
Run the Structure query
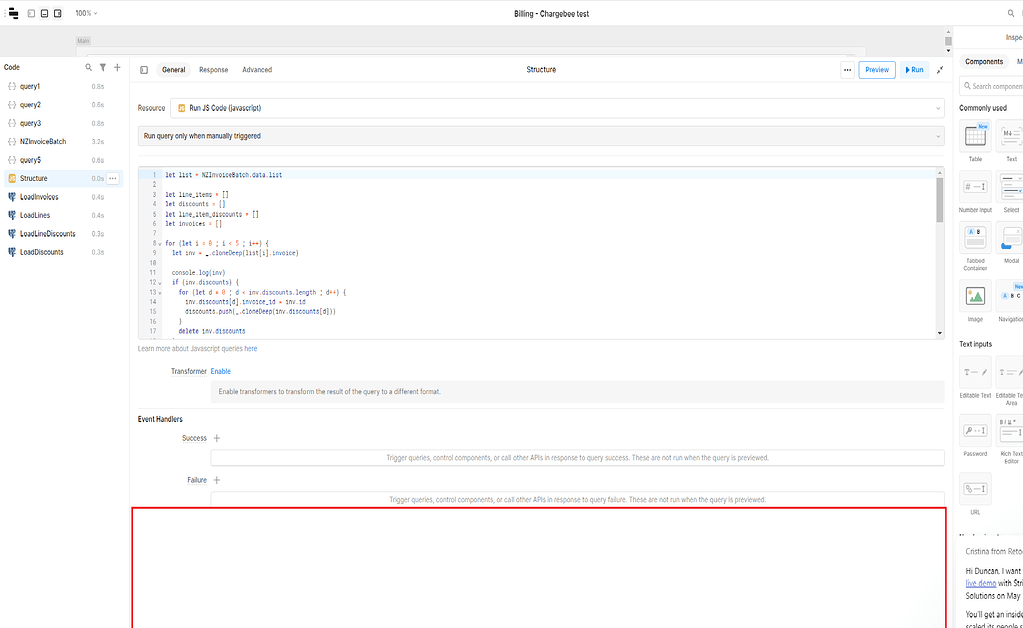click(x=915, y=70)
